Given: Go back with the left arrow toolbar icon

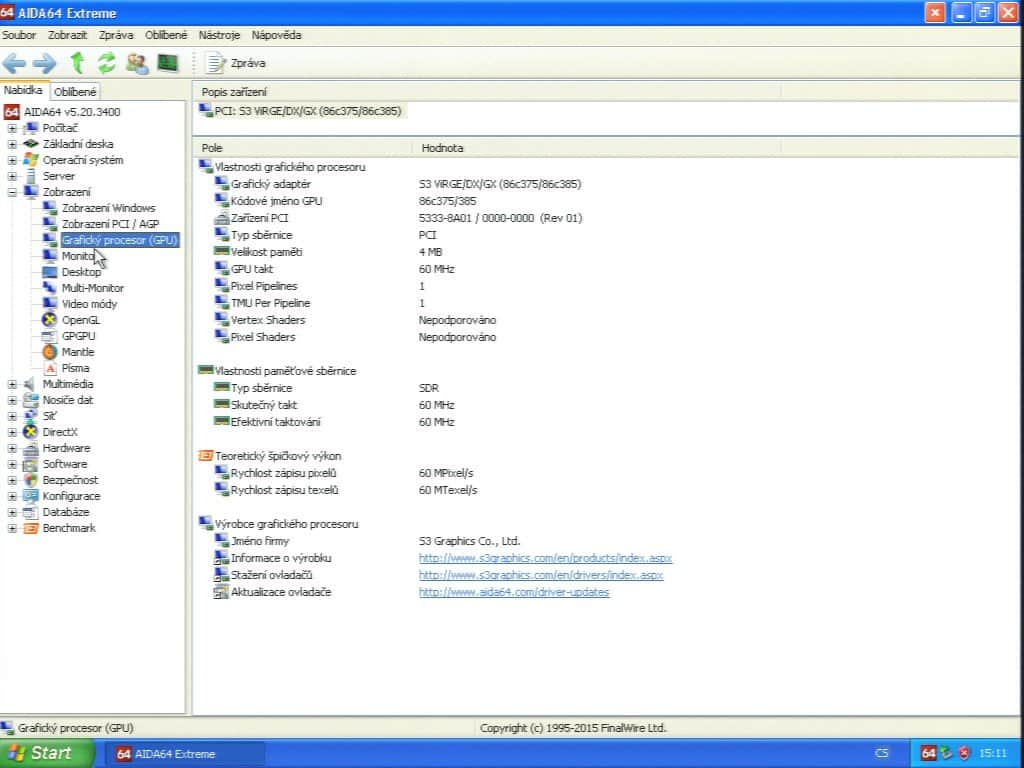Looking at the screenshot, I should pos(14,63).
